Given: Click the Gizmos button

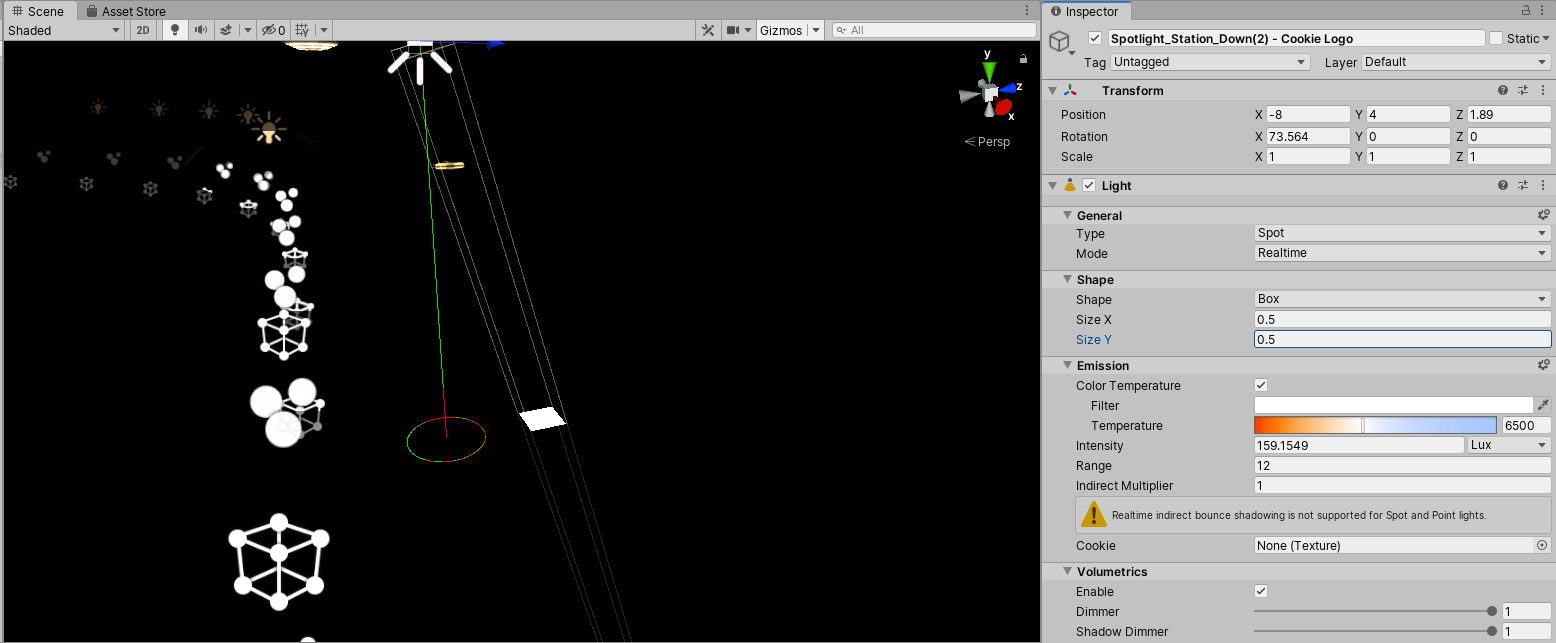Looking at the screenshot, I should point(781,30).
